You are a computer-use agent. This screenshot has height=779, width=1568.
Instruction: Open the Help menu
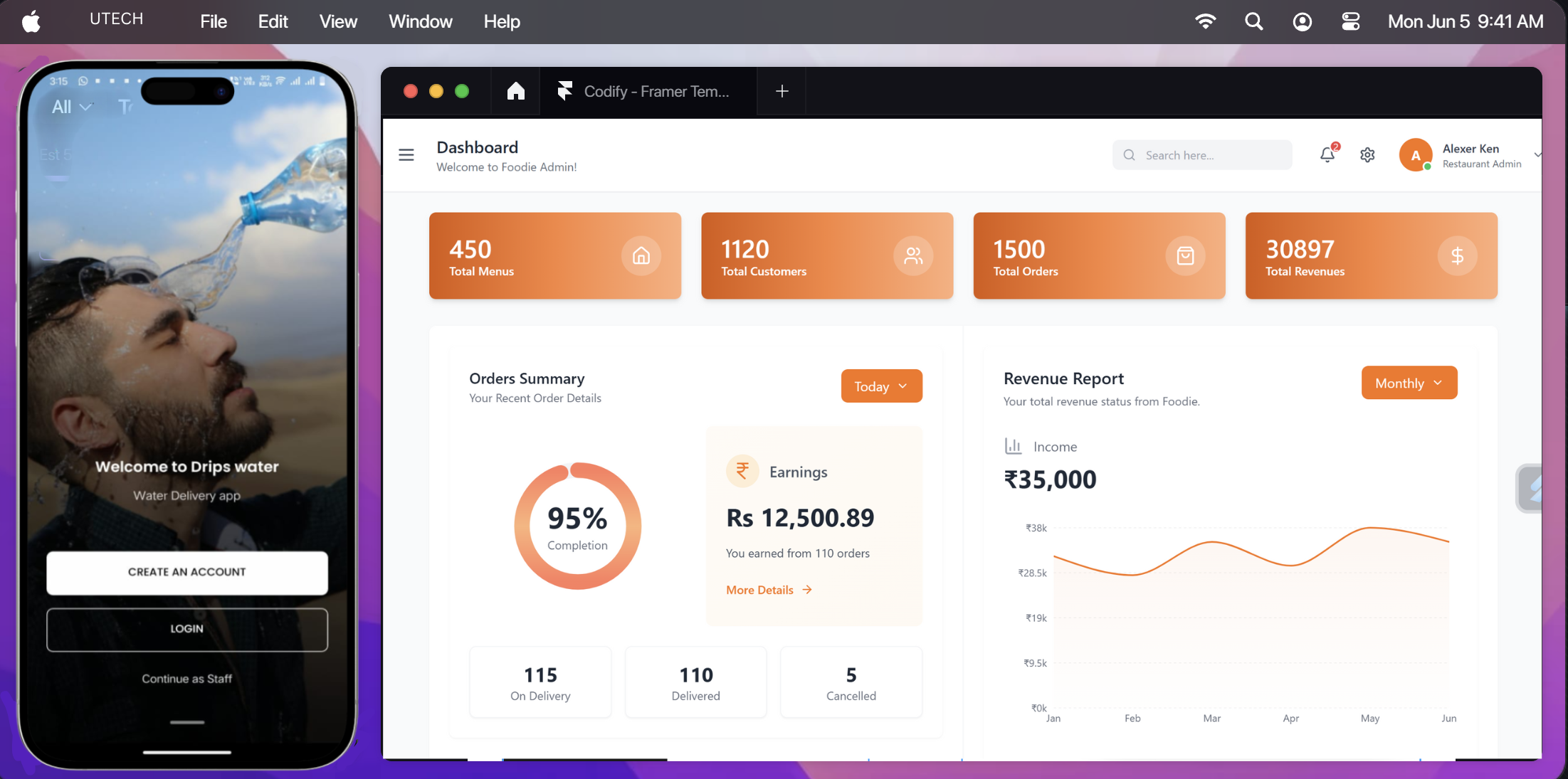(502, 21)
